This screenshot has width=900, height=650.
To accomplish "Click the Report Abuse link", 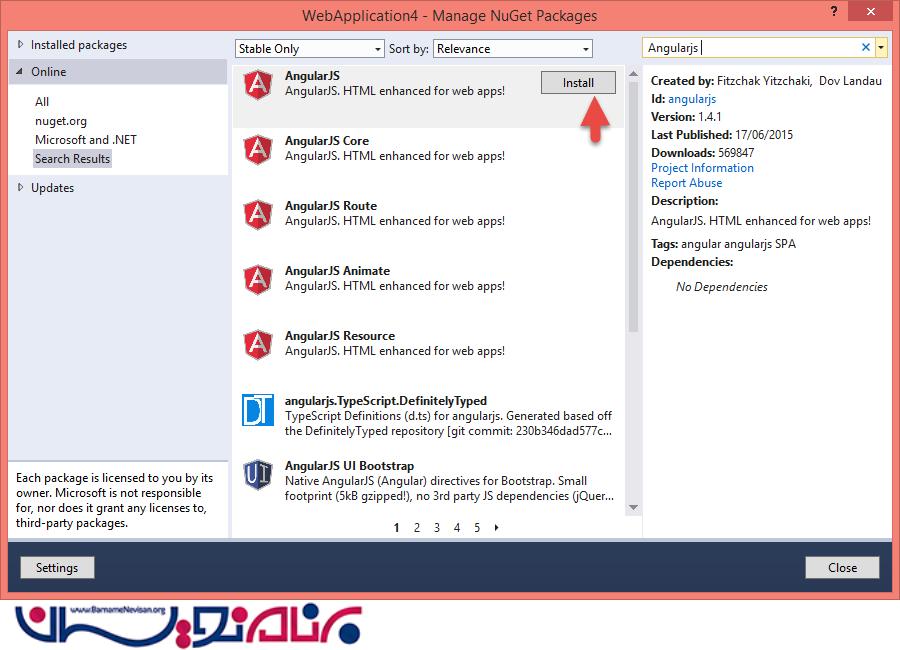I will point(686,183).
